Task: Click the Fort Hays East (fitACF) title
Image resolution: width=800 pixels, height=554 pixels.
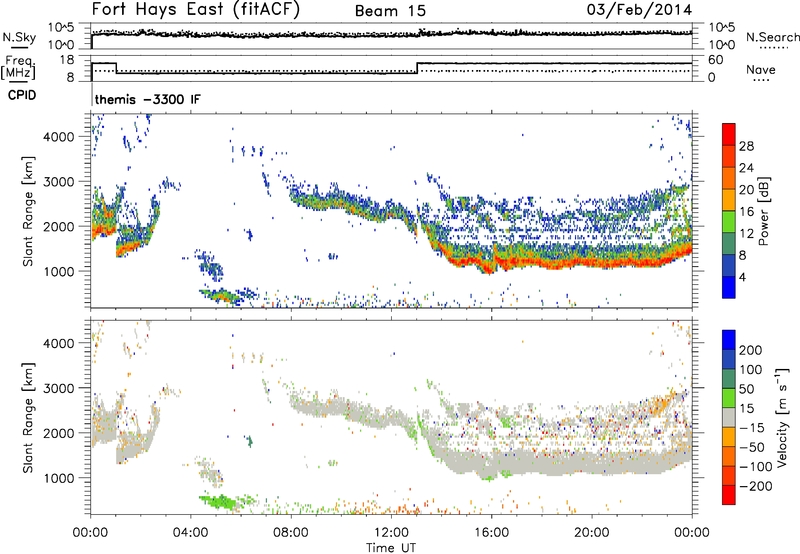Action: point(196,9)
